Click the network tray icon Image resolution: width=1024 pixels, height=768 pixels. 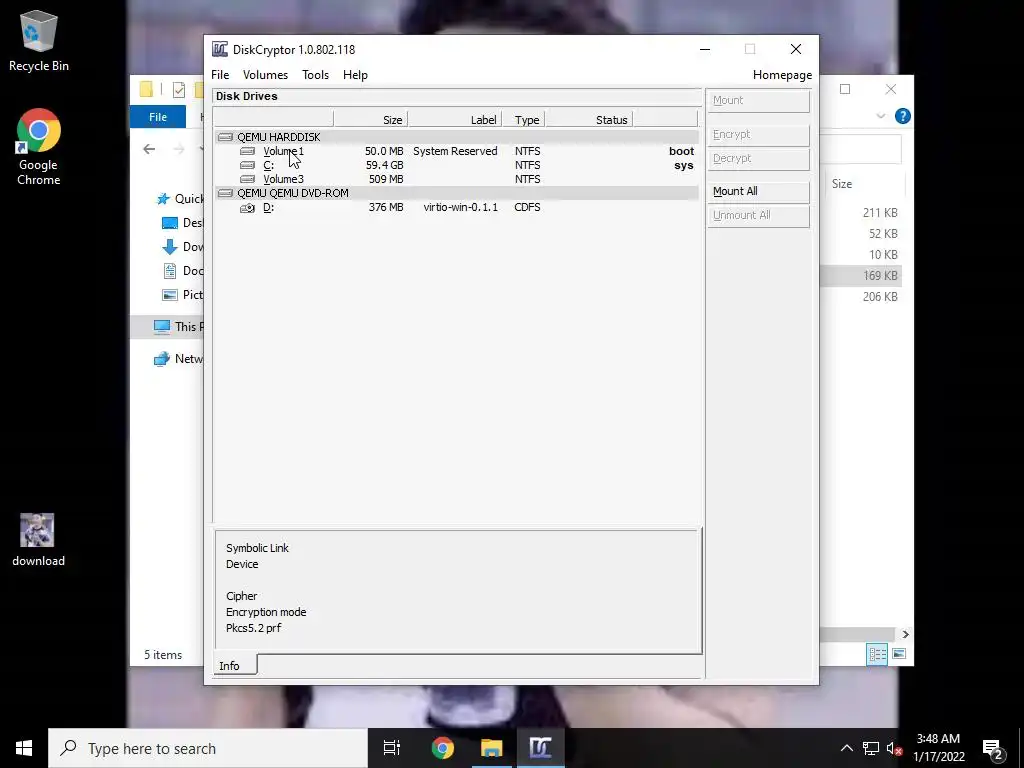pyautogui.click(x=871, y=748)
